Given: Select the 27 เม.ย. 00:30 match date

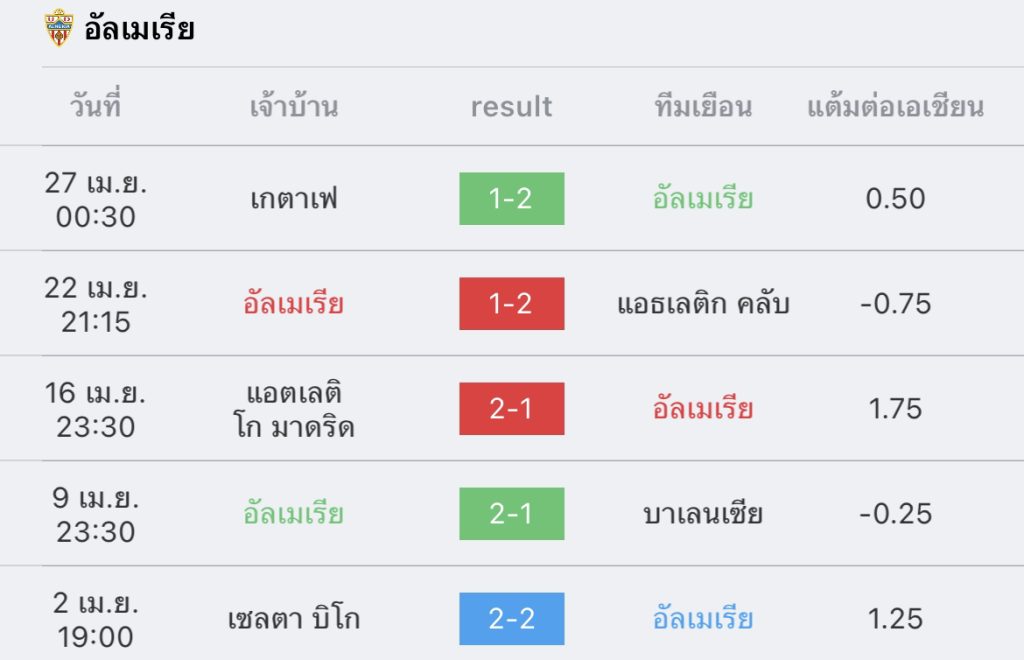Looking at the screenshot, I should click(95, 199).
